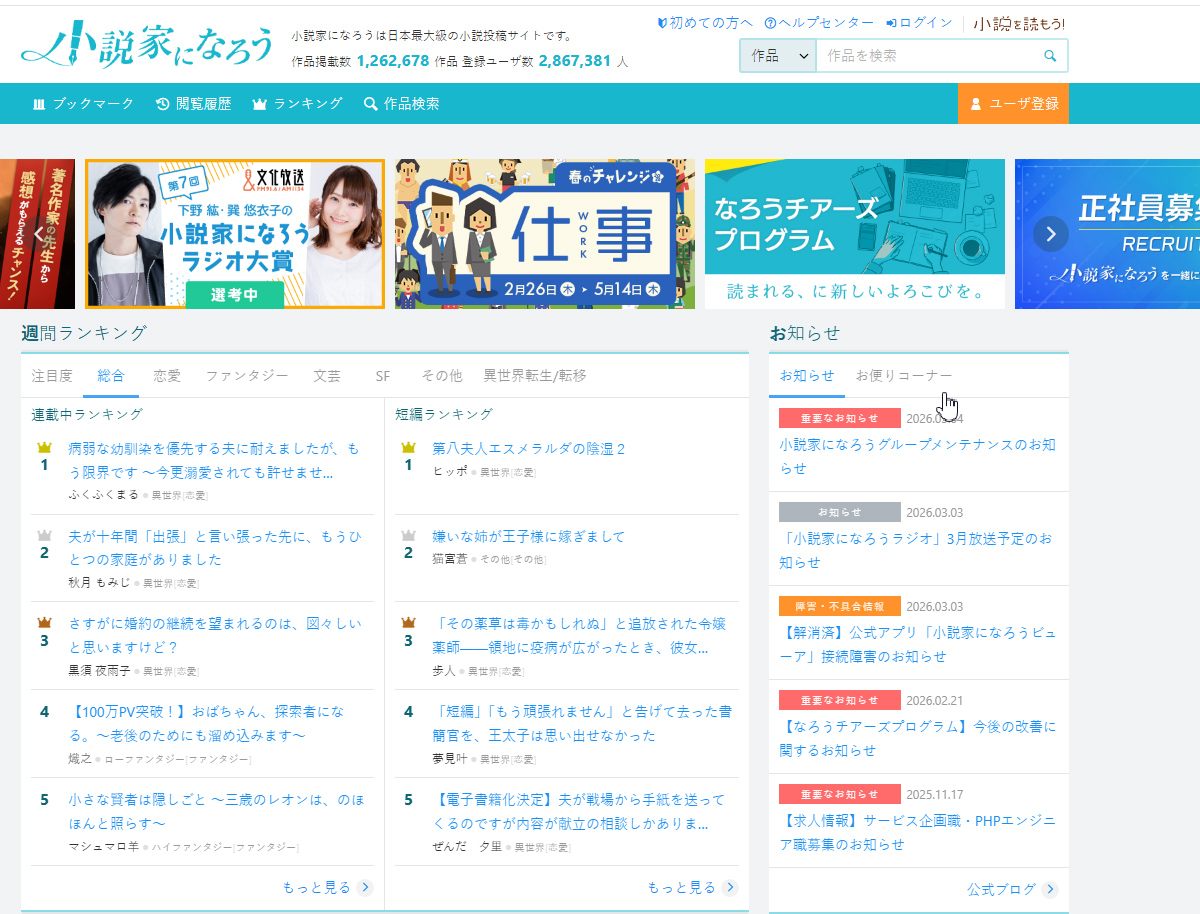
Task: Click the magnifier icon beside 作品検索
Action: tap(371, 103)
